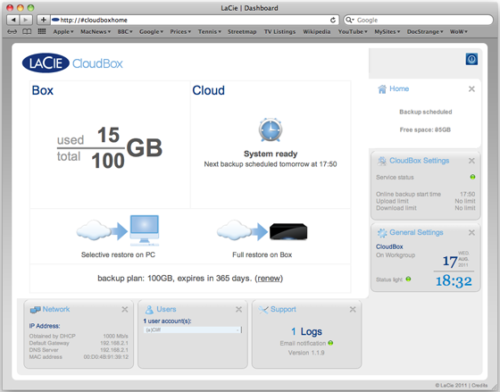Viewport: 500px width, 392px height.
Task: Click the General Settings title
Action: point(416,233)
